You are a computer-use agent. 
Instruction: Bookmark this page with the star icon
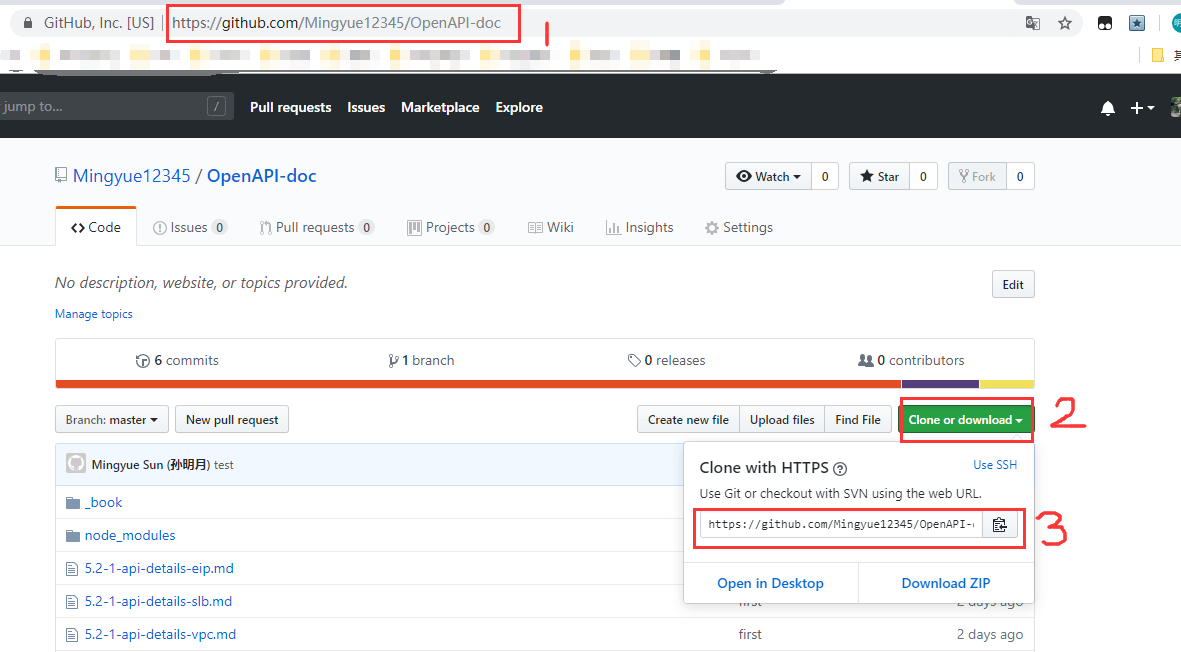[x=1064, y=23]
